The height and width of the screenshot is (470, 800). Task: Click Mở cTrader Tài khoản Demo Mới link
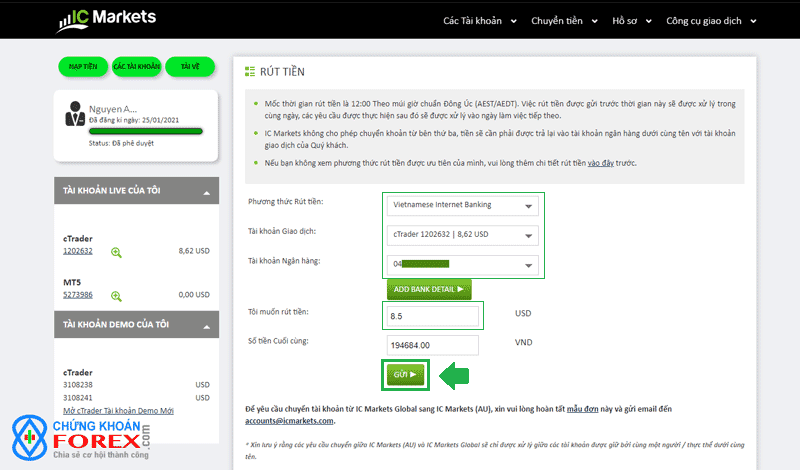click(x=118, y=411)
